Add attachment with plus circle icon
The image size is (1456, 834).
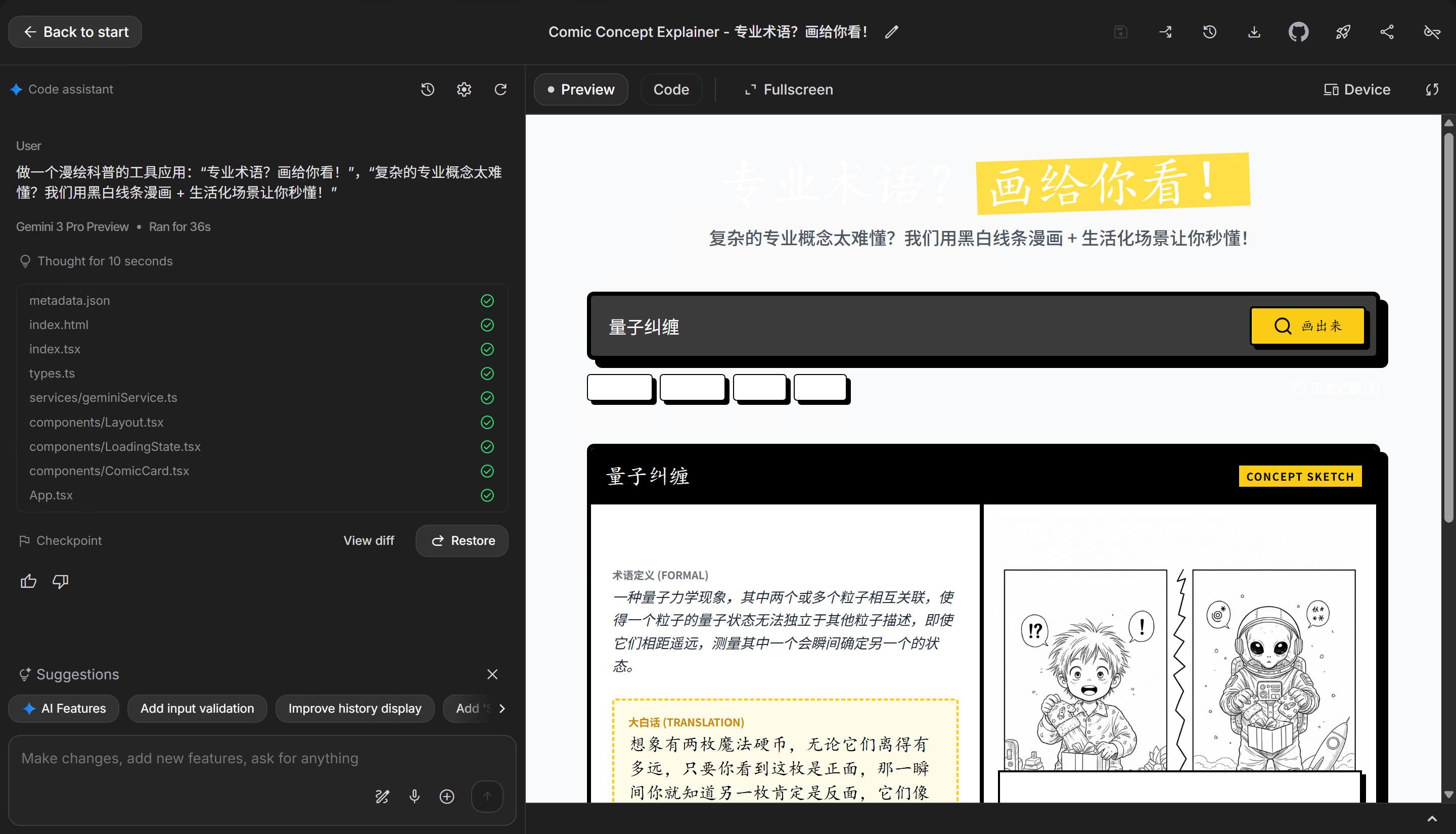[447, 796]
